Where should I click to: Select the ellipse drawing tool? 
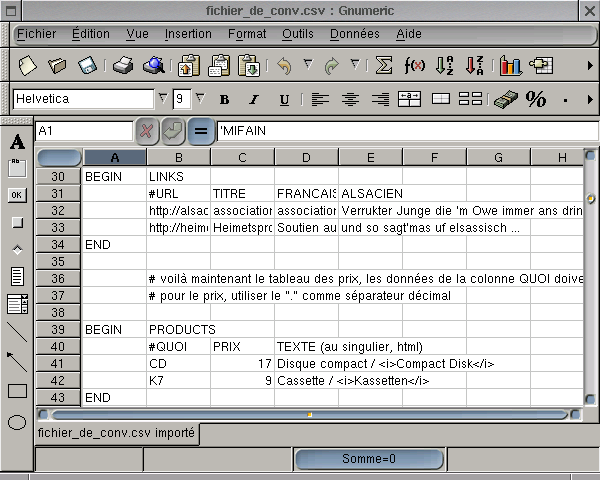pos(17,421)
